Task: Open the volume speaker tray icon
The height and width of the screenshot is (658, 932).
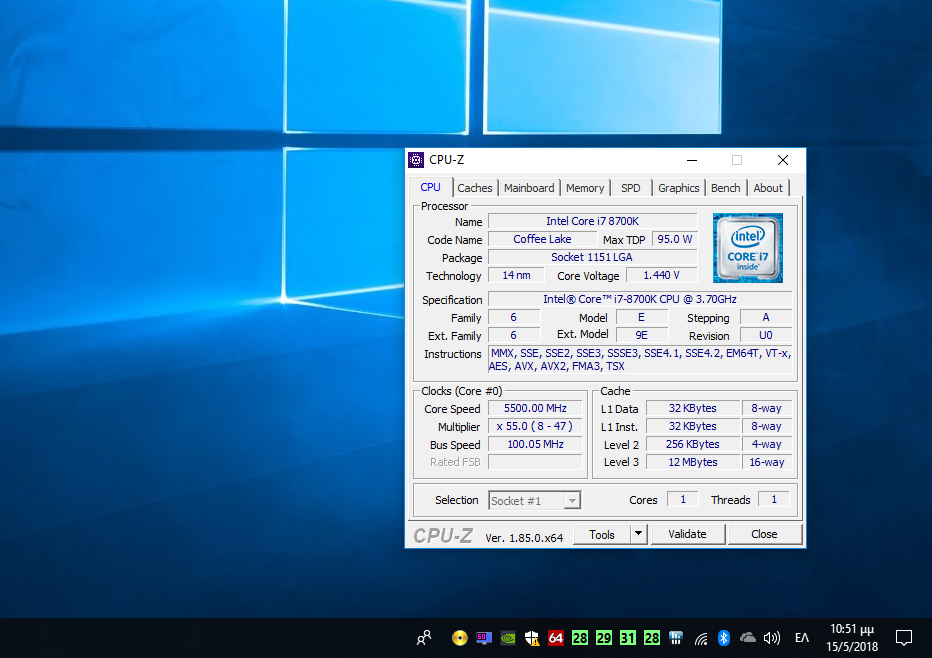Action: (x=772, y=638)
